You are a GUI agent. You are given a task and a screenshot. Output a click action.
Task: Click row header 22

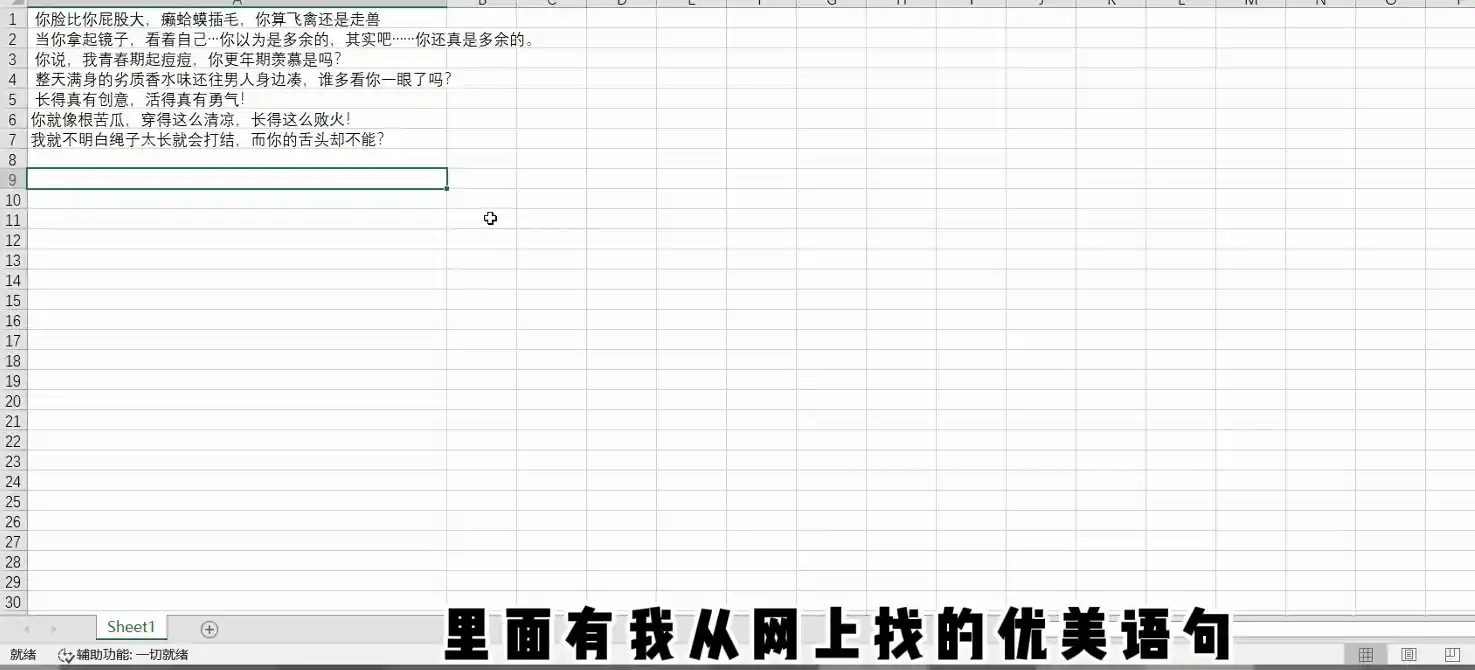[x=12, y=441]
